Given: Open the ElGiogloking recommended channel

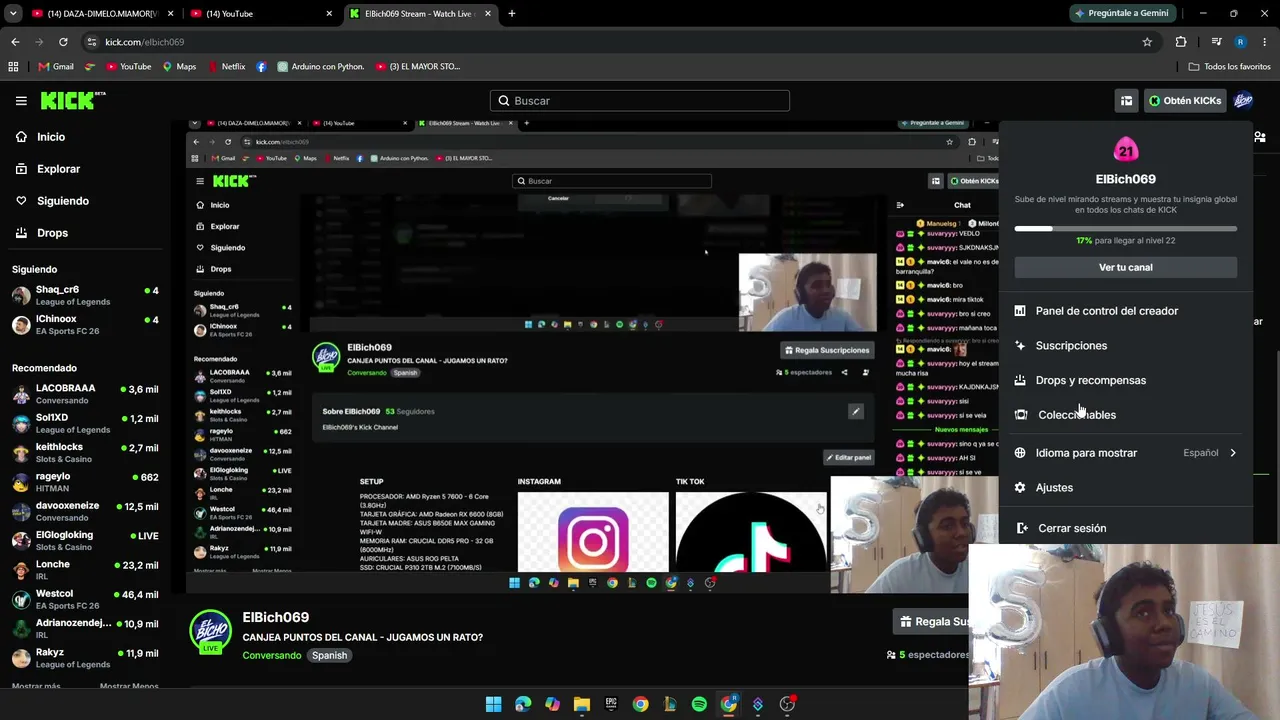Looking at the screenshot, I should [x=85, y=541].
